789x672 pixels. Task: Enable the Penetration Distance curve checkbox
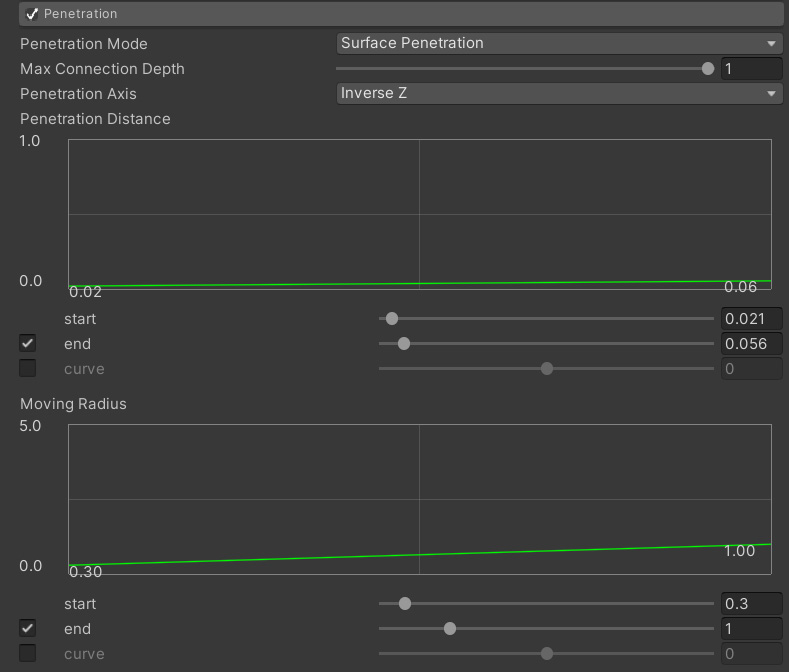(28, 368)
